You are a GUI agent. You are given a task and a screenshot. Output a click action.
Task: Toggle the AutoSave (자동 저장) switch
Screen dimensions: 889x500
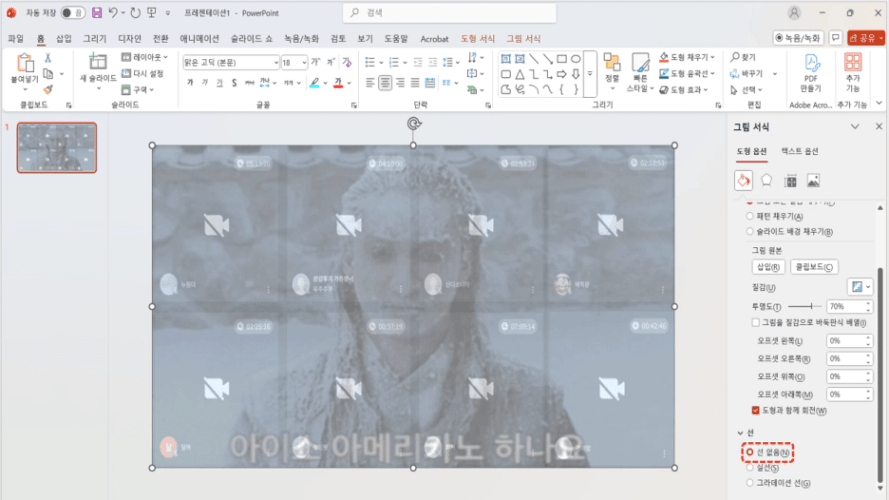coord(73,12)
